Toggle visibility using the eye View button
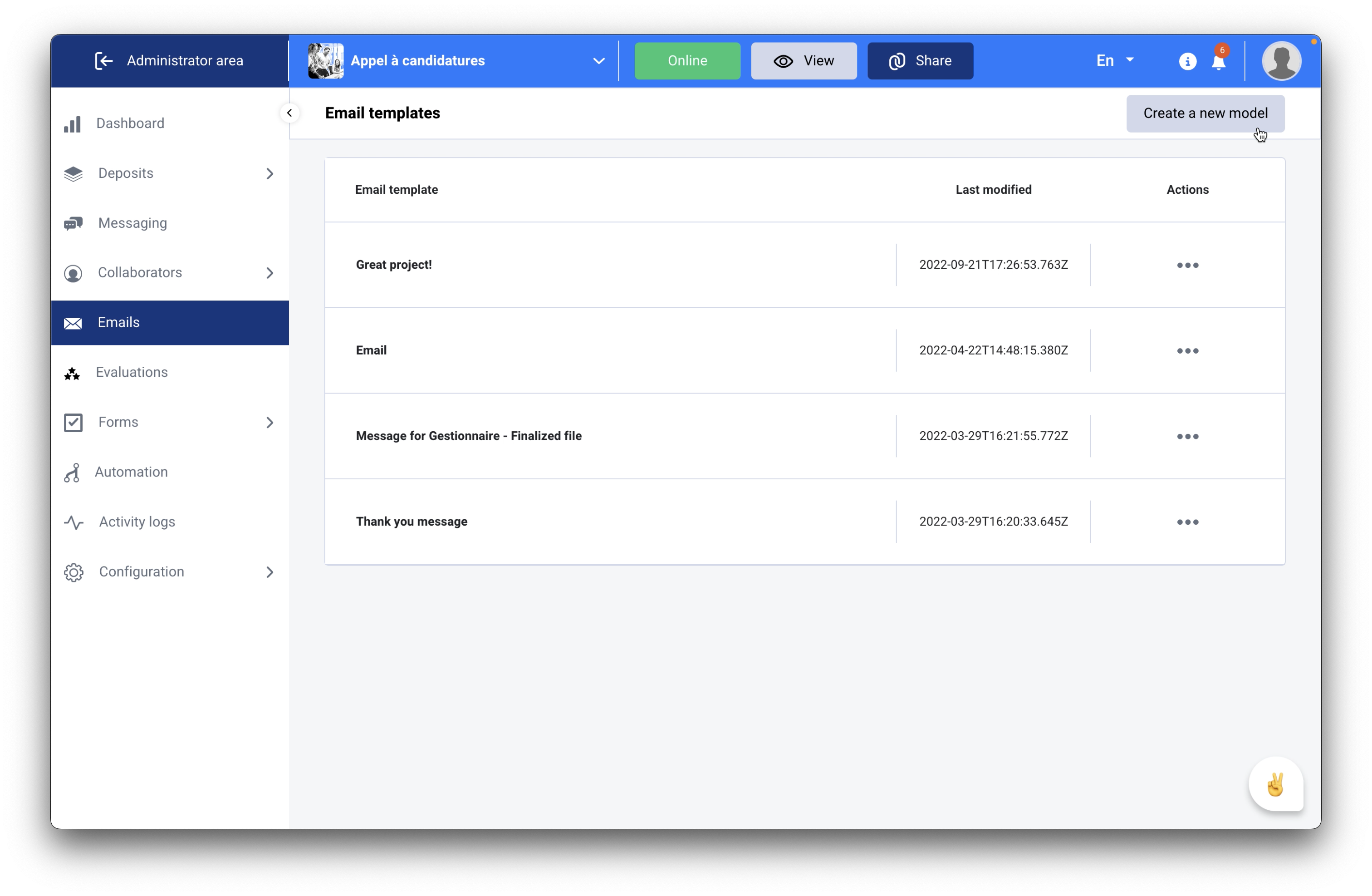The image size is (1372, 896). (x=804, y=61)
